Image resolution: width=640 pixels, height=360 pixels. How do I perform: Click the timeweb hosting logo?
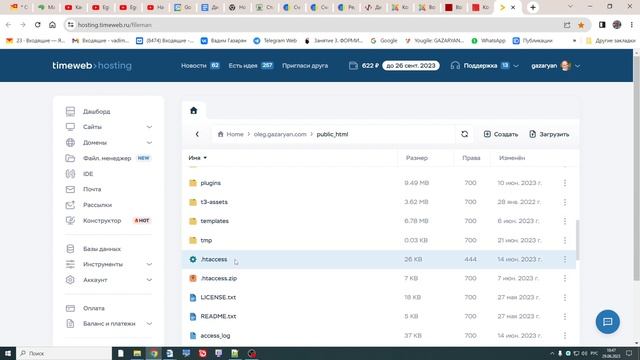tap(92, 66)
